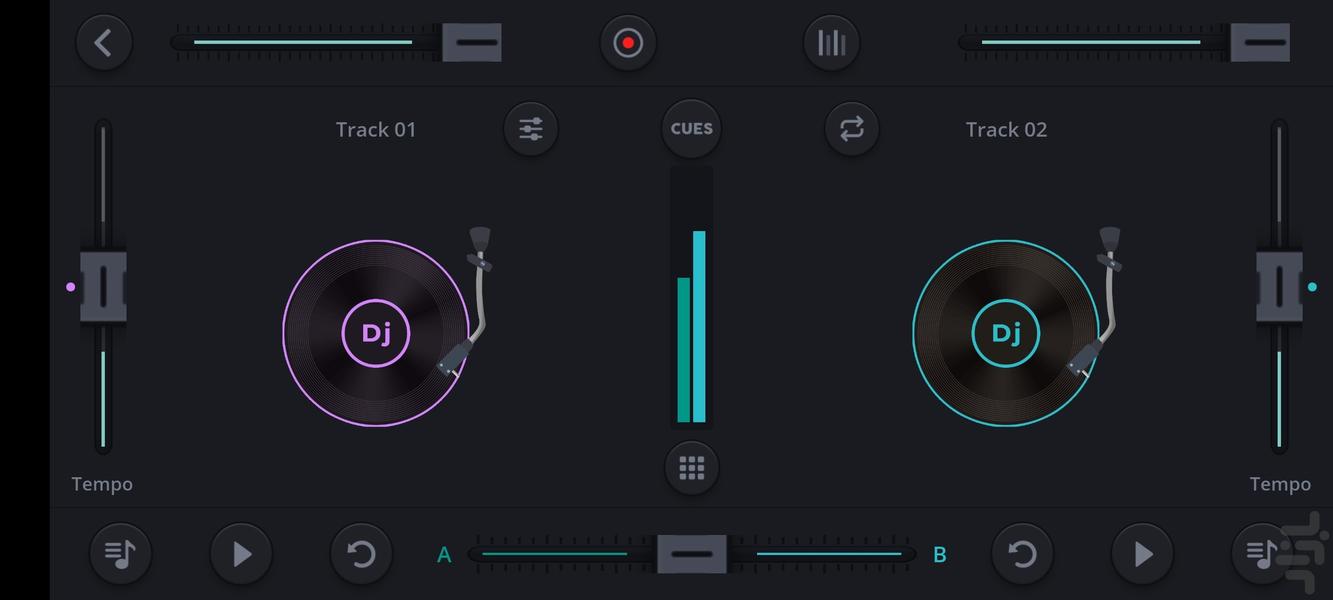
Task: Click the right Tempo slider handle
Action: coord(1278,287)
